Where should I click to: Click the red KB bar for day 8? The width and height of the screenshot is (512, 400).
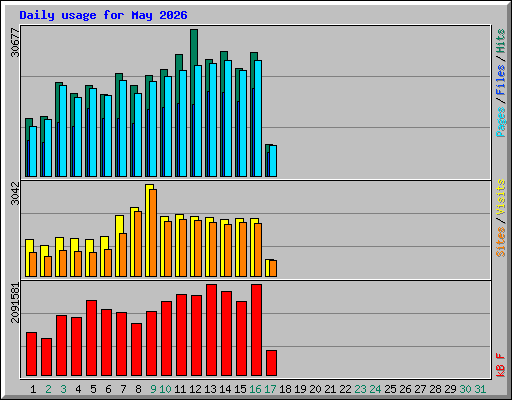[136, 349]
